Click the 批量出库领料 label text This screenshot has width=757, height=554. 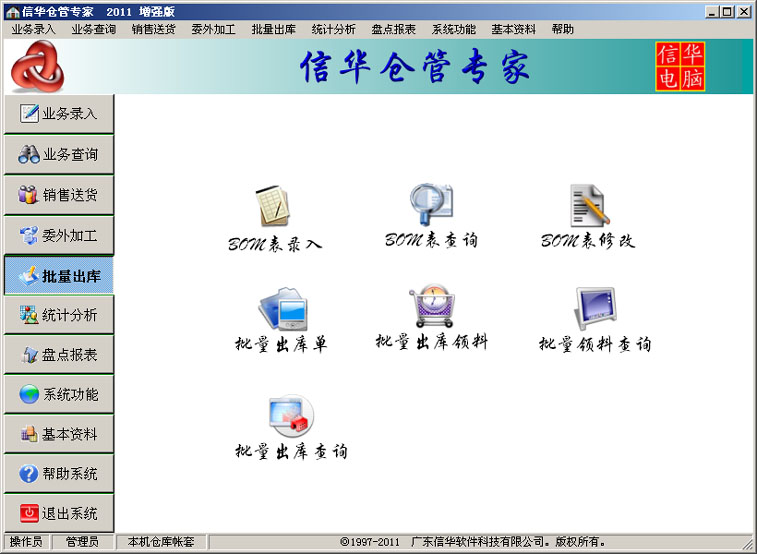click(432, 342)
